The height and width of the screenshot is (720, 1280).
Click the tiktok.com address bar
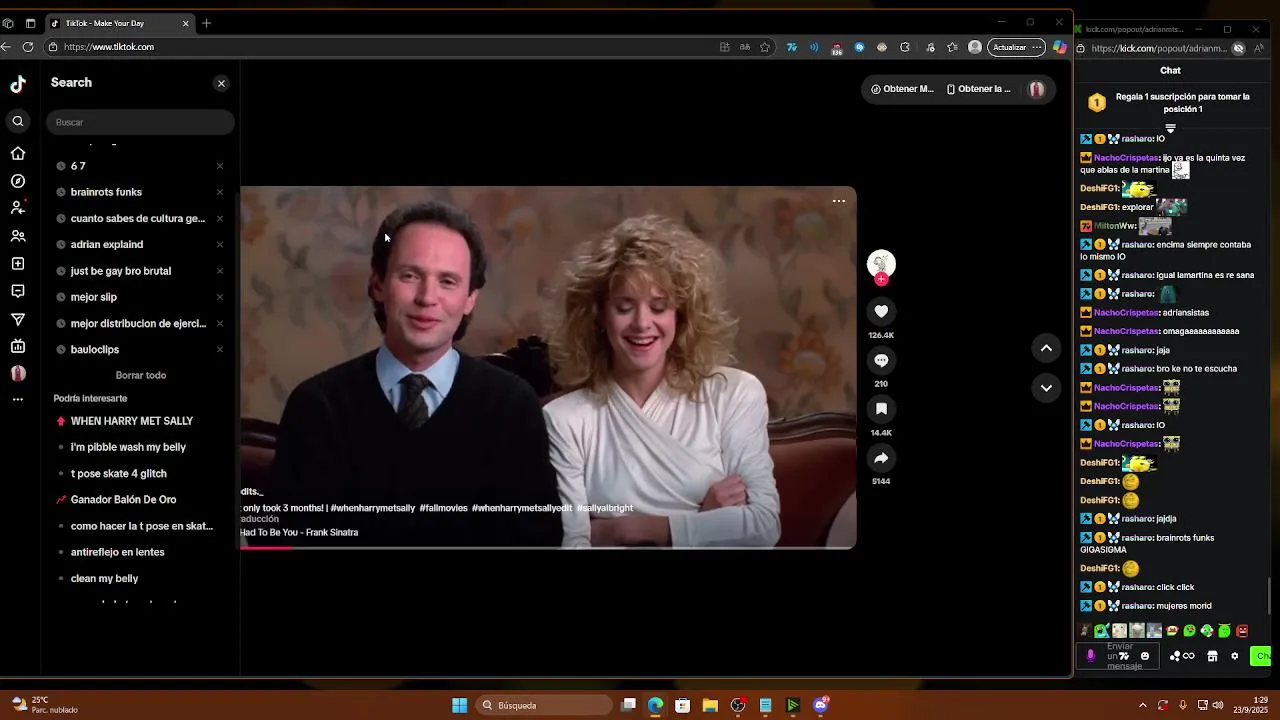point(380,47)
